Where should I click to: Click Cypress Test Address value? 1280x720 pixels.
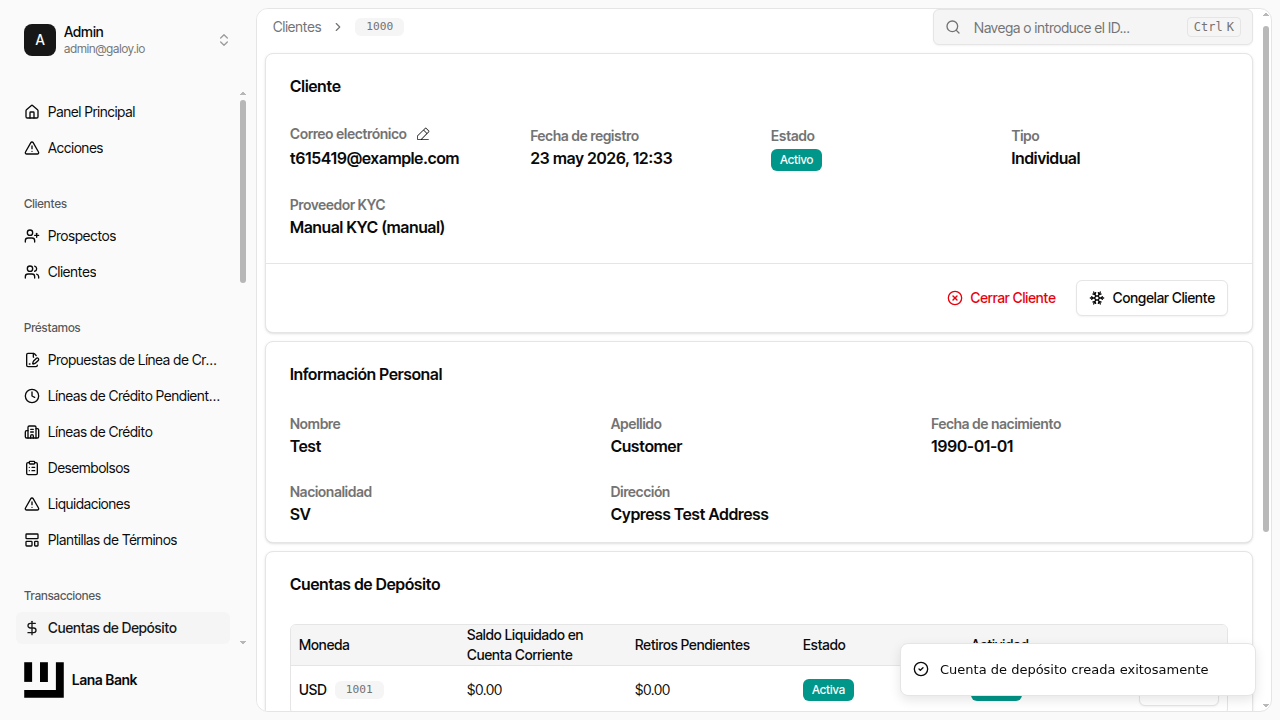click(690, 514)
